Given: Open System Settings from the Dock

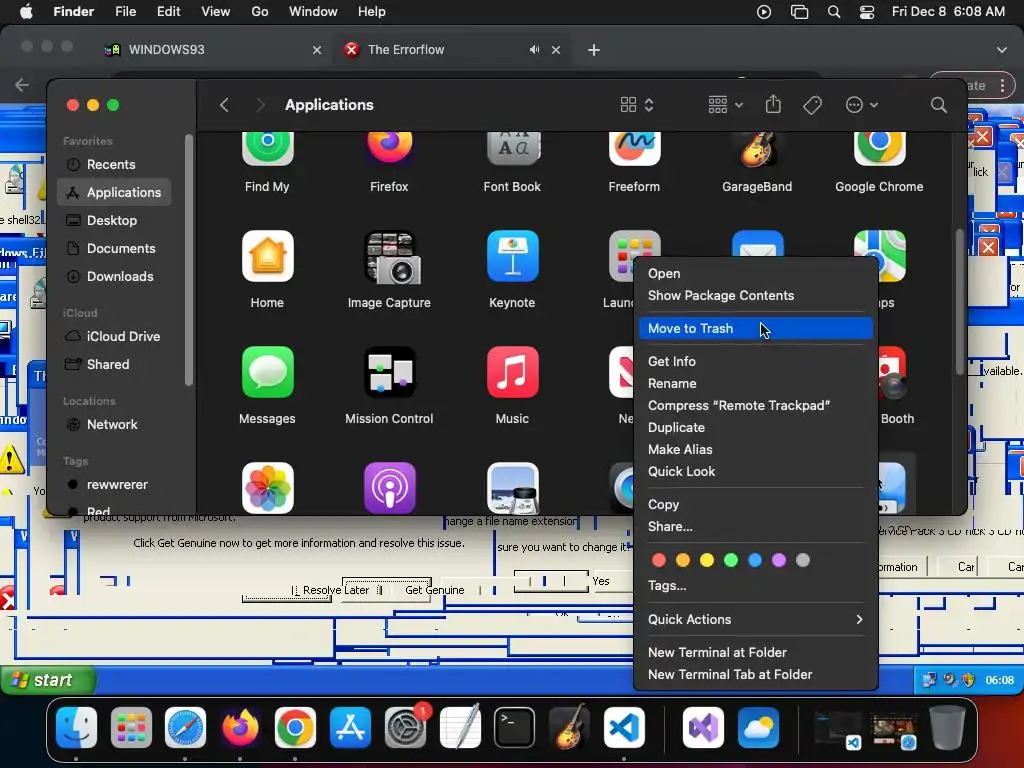Looking at the screenshot, I should tap(405, 727).
